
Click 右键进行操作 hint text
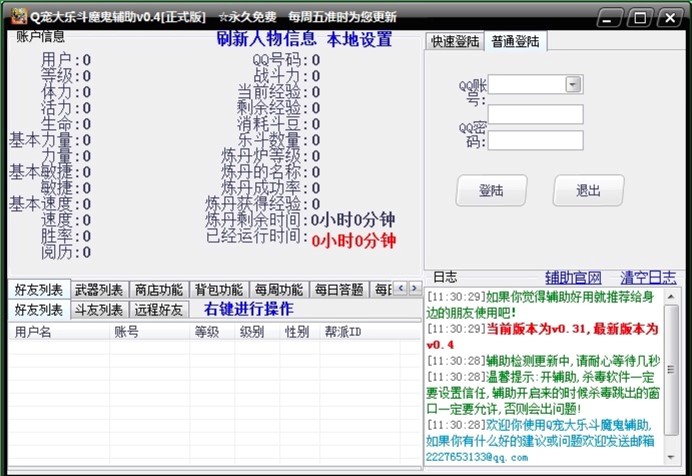pyautogui.click(x=249, y=309)
